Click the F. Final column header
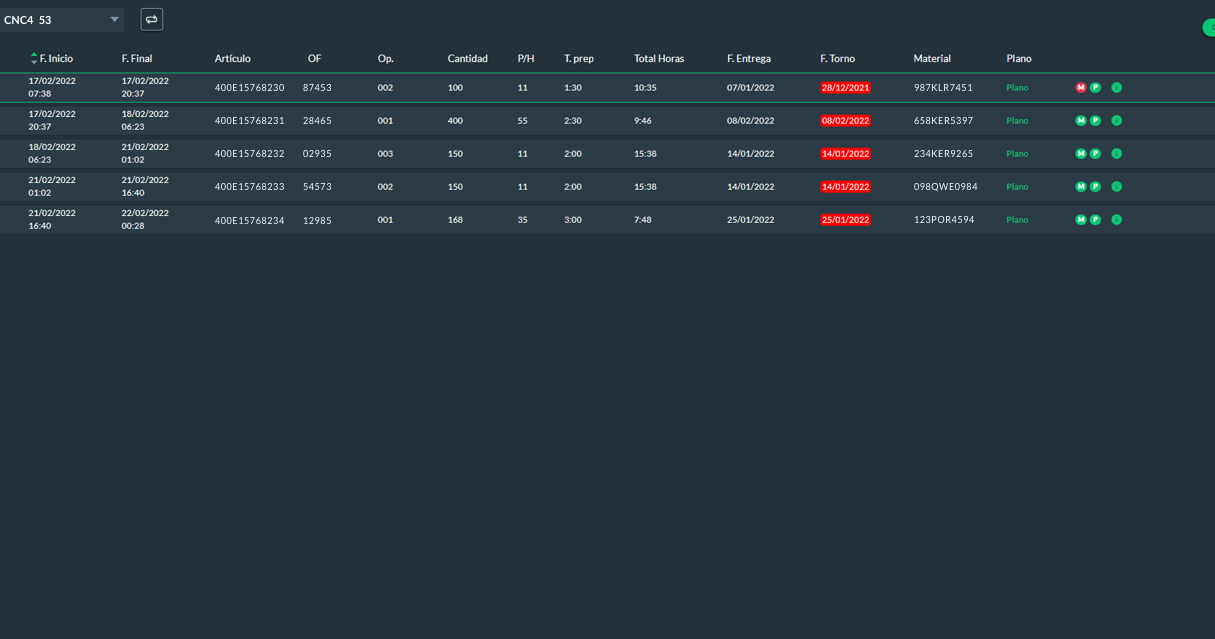 (137, 59)
